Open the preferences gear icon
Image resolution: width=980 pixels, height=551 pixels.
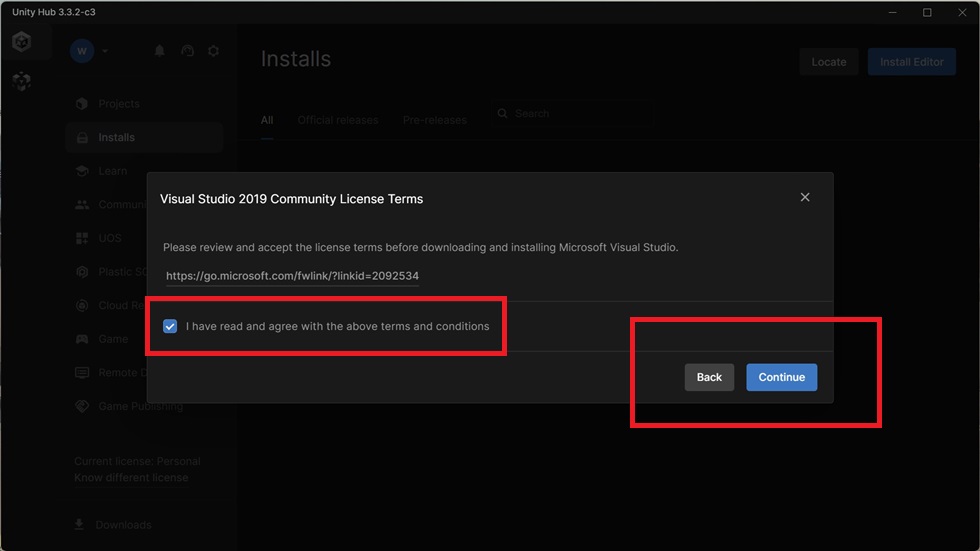214,51
